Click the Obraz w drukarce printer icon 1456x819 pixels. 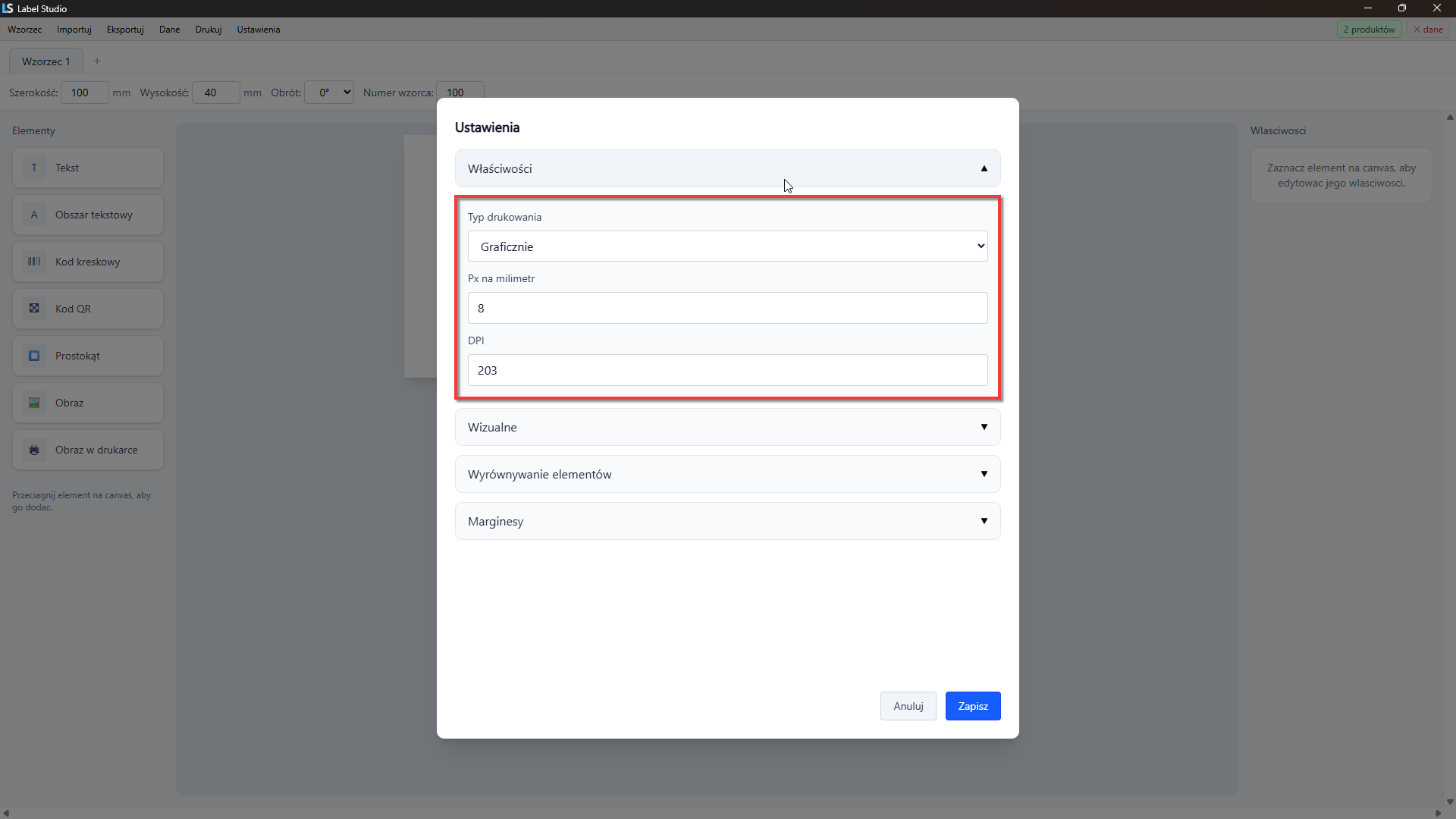click(x=34, y=450)
